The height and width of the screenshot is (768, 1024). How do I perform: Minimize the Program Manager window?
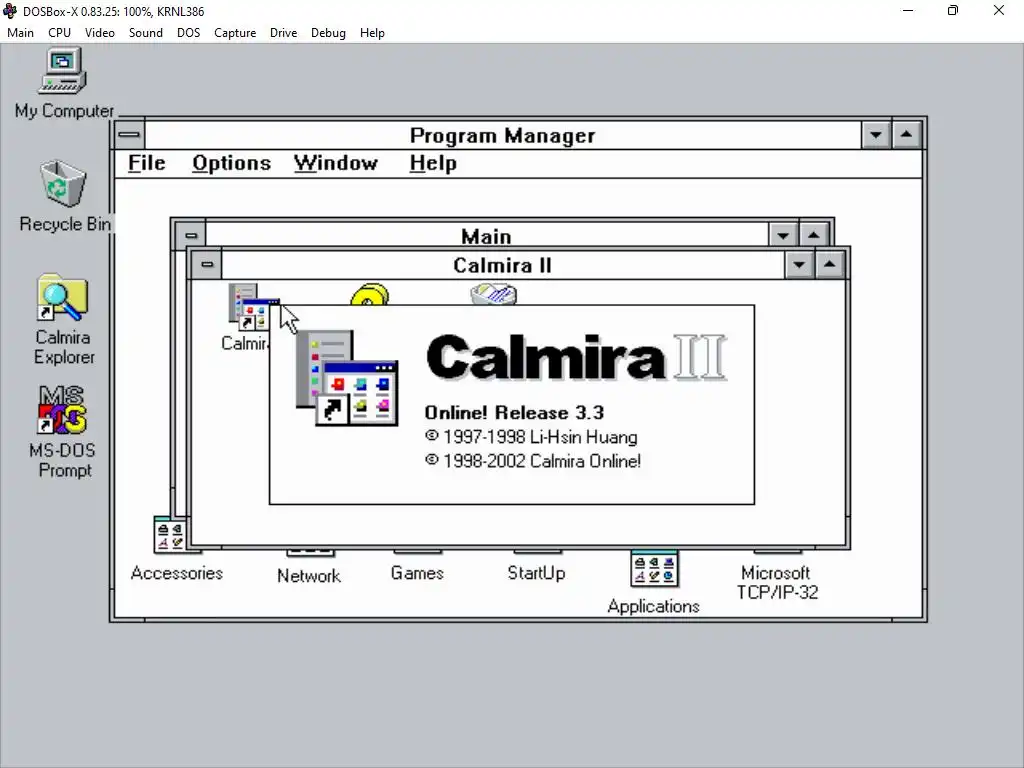pyautogui.click(x=876, y=135)
